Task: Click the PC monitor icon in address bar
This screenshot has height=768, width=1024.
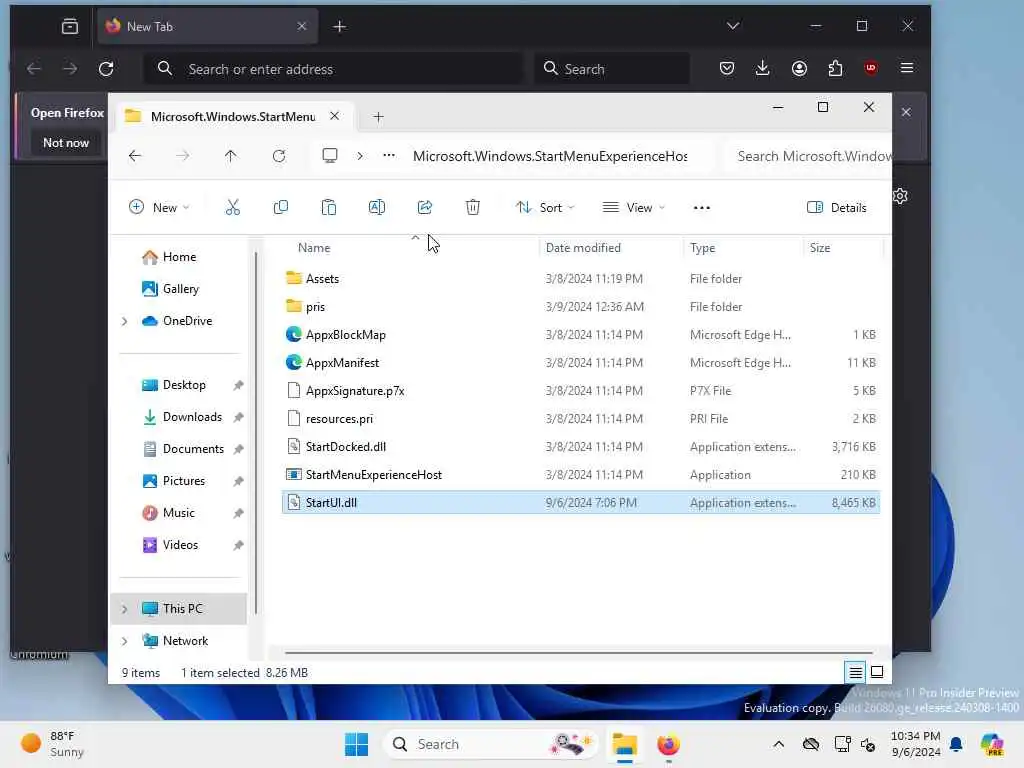Action: click(330, 156)
